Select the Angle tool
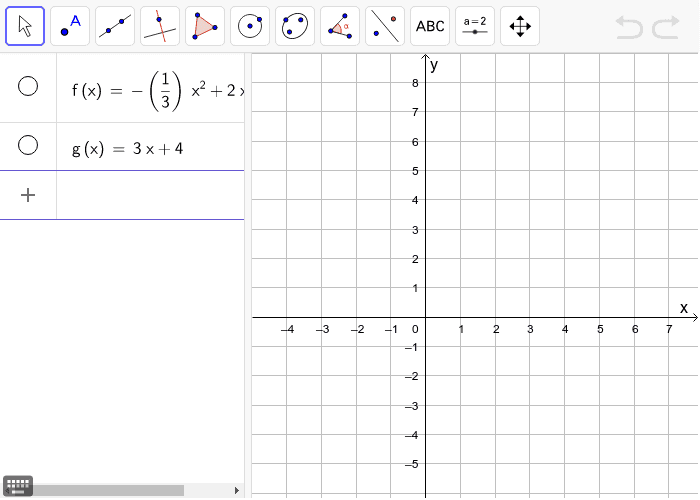The width and height of the screenshot is (700, 500). (x=340, y=26)
